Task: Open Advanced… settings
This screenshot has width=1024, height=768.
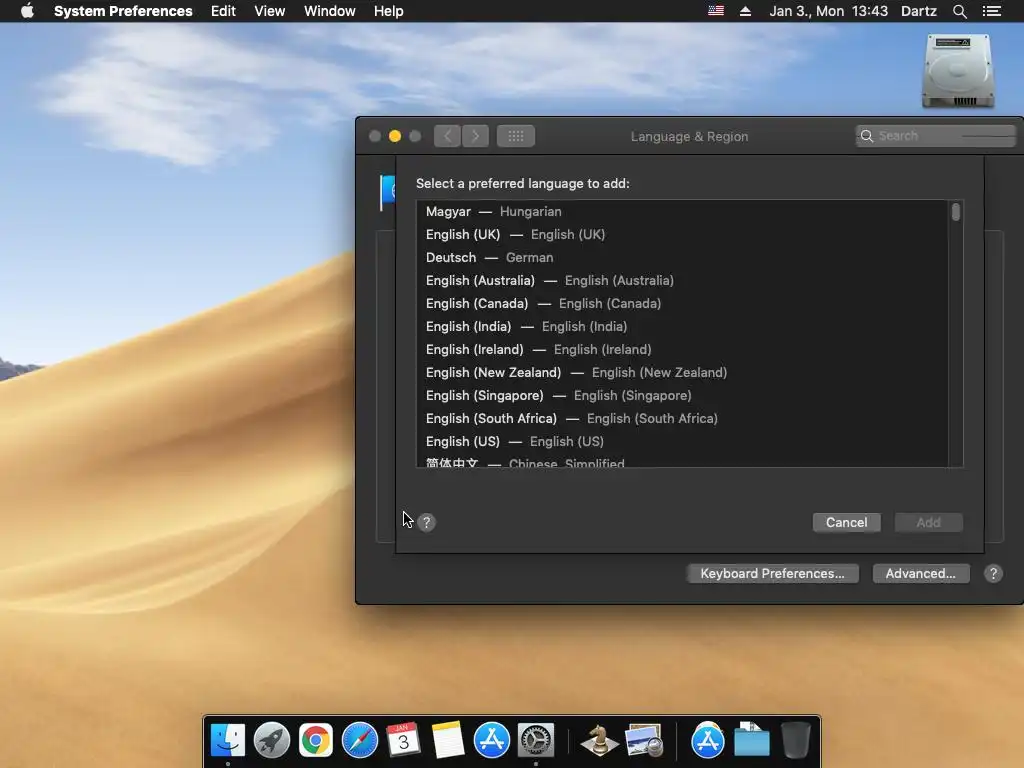Action: coord(921,573)
